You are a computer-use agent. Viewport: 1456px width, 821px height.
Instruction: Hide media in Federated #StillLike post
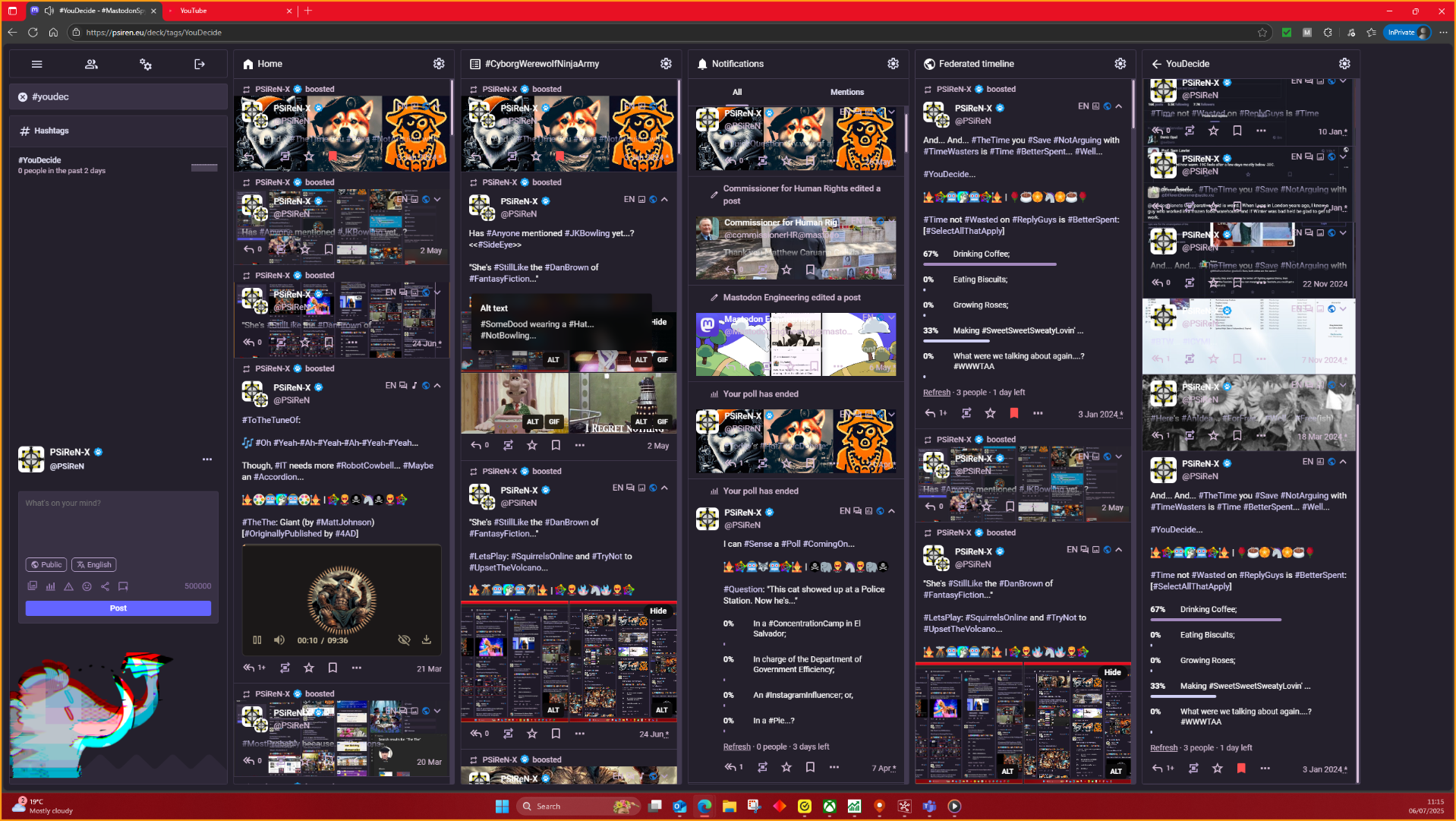click(1112, 673)
